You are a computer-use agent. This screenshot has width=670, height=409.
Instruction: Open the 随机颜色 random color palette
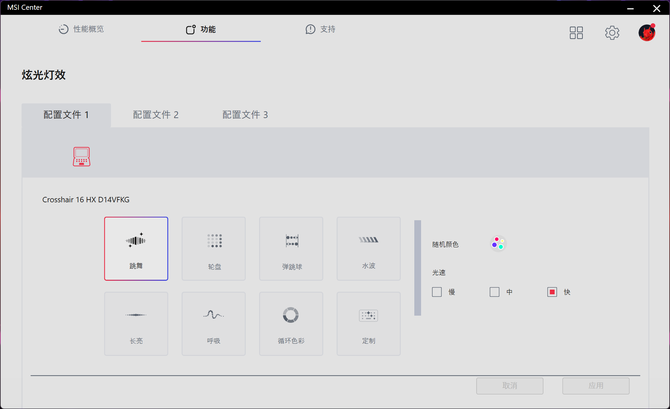[497, 244]
